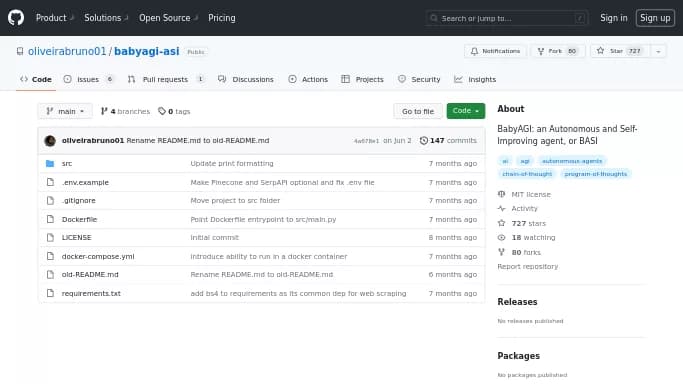Open the Pull requests tab
Image resolution: width=683 pixels, height=384 pixels.
pos(166,79)
